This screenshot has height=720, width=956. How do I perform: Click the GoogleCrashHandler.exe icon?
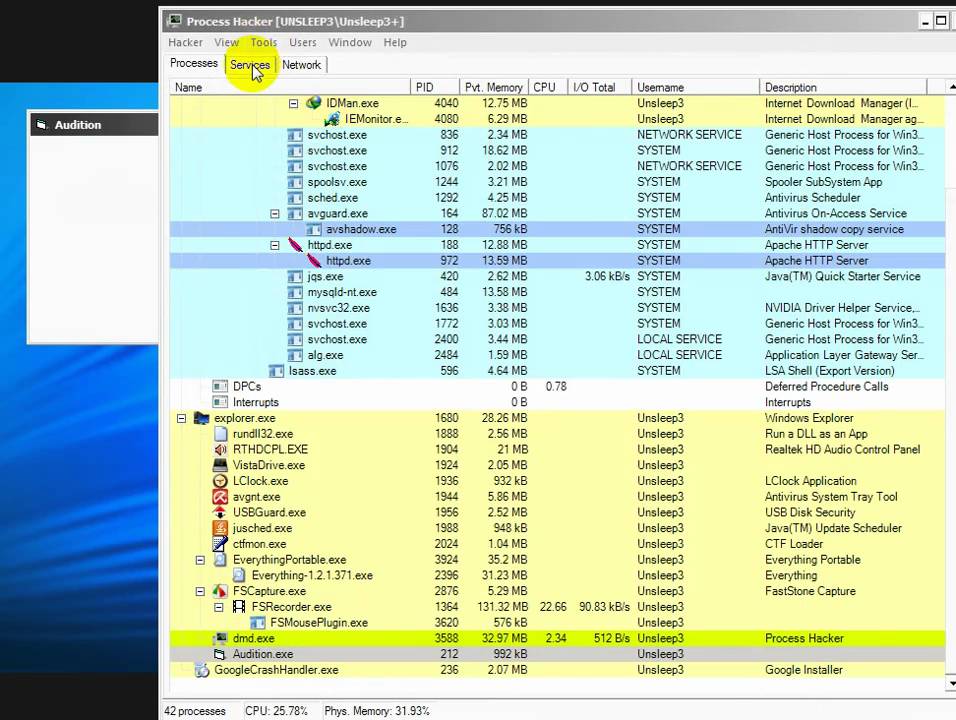[x=201, y=670]
